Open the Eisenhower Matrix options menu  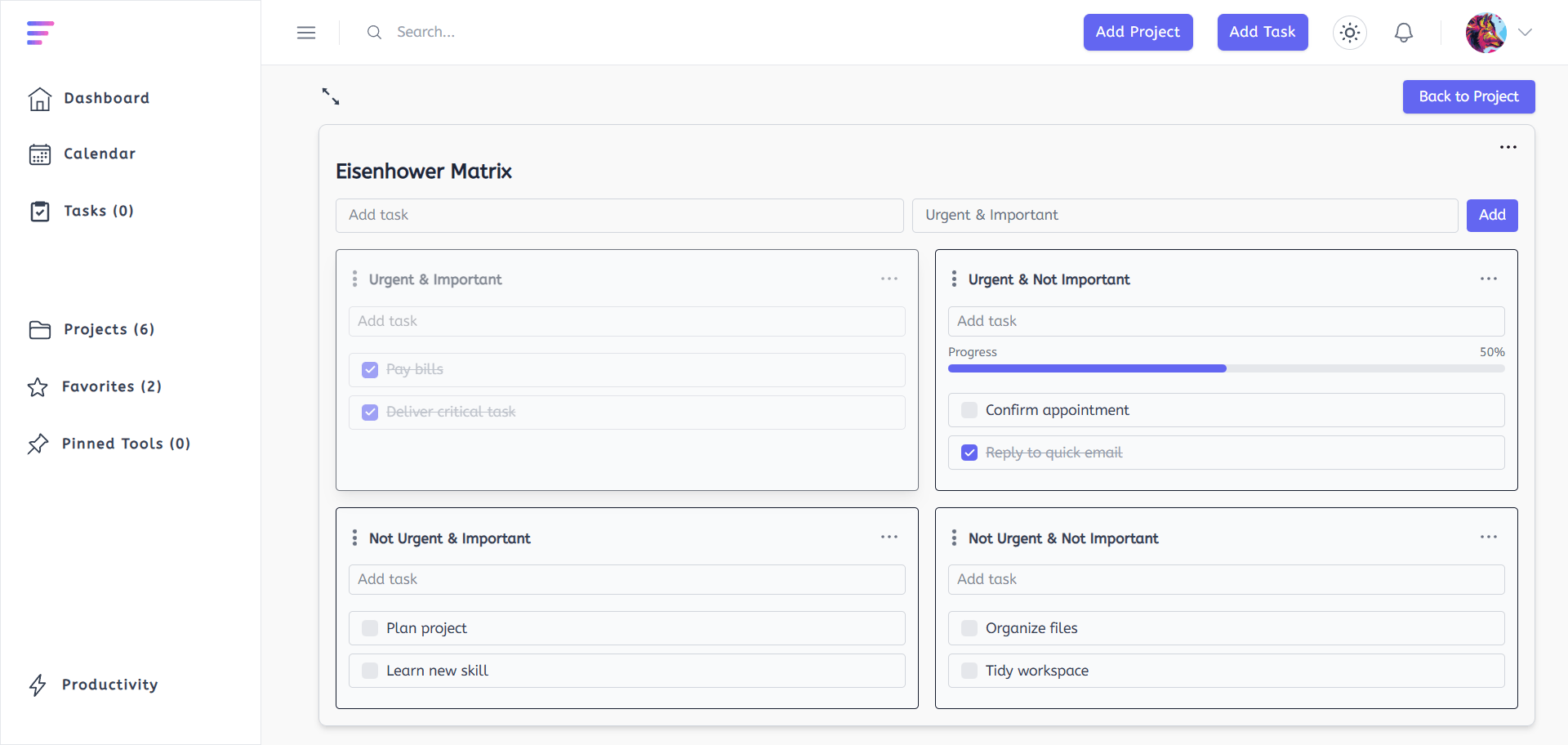tap(1508, 147)
